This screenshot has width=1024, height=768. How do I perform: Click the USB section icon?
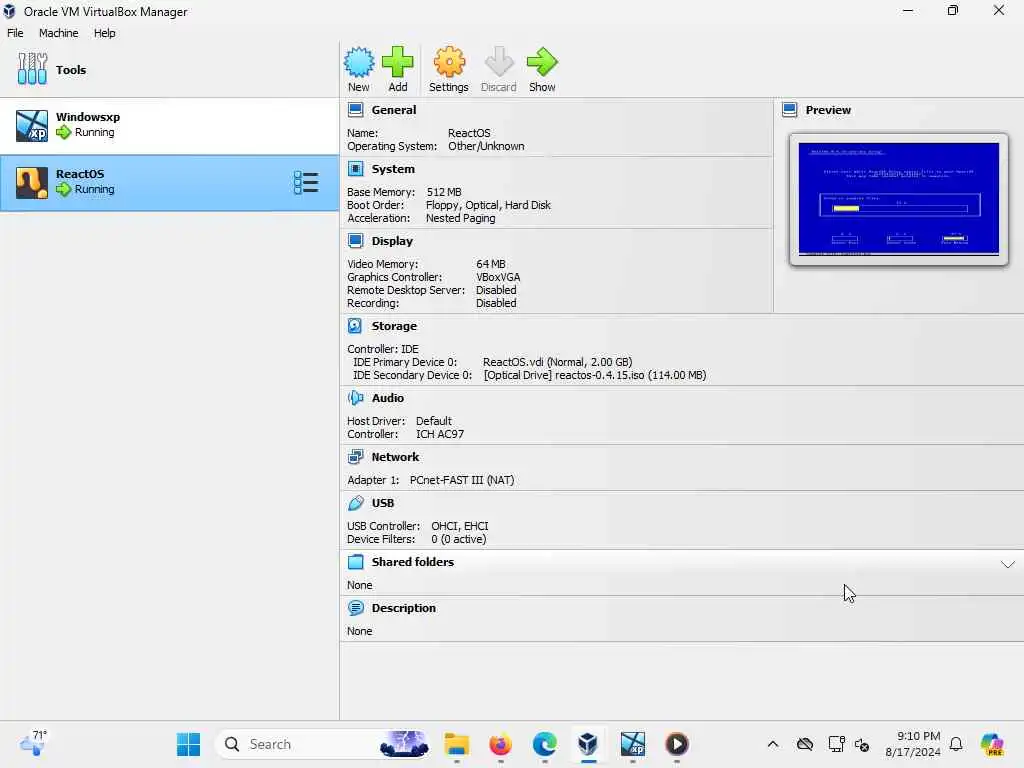click(x=355, y=503)
